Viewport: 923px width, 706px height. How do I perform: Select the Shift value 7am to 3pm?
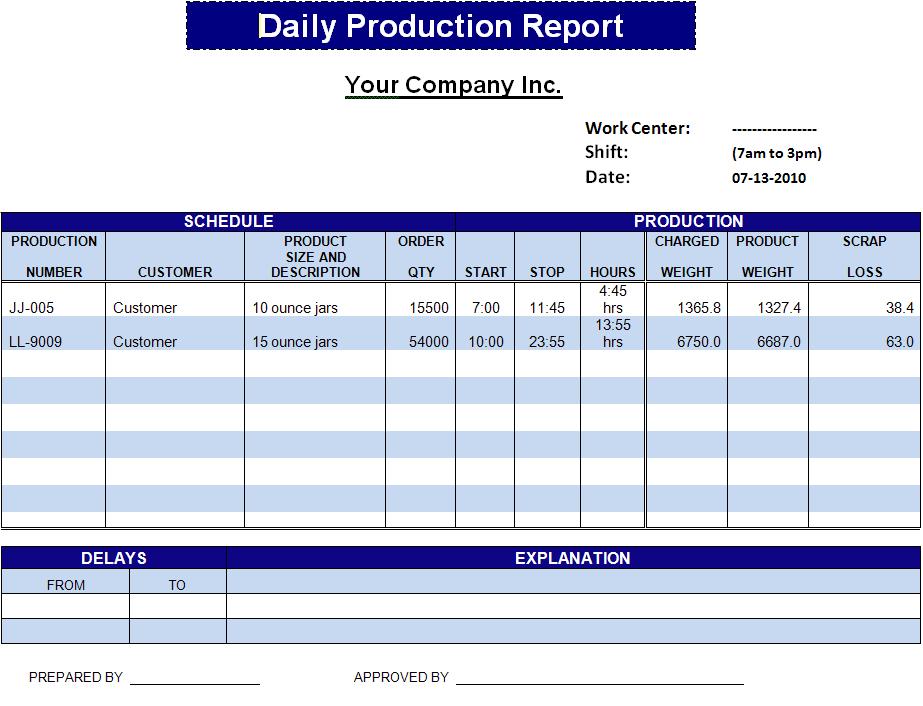pyautogui.click(x=776, y=153)
